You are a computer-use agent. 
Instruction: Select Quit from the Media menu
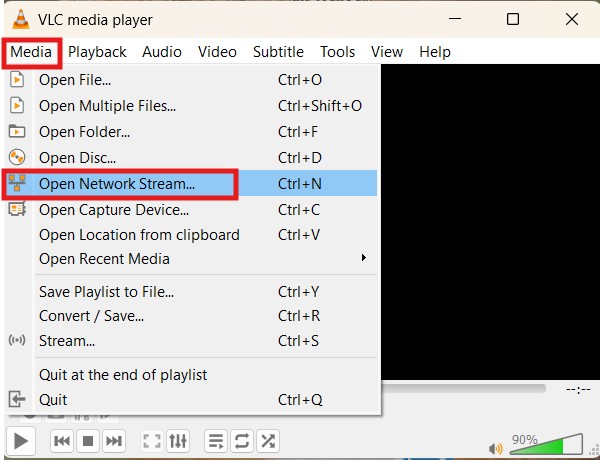tap(191, 400)
